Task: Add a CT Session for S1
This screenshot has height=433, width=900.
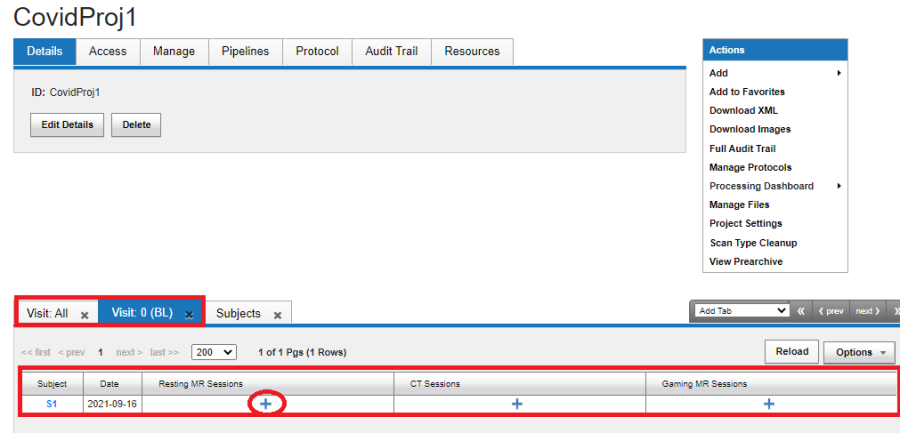Action: [517, 403]
